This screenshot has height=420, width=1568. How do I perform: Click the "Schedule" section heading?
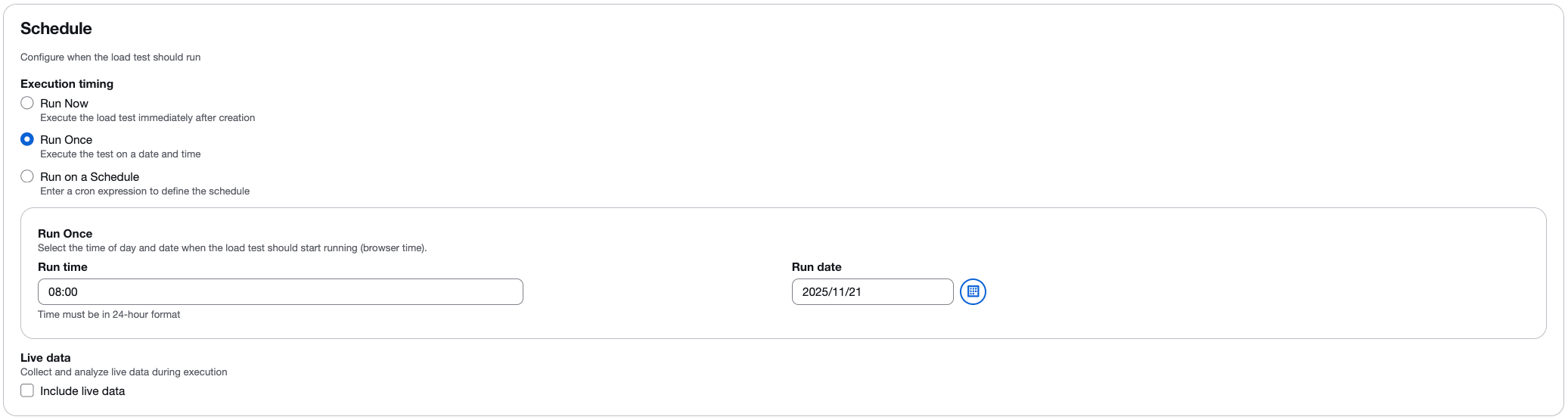pyautogui.click(x=56, y=29)
